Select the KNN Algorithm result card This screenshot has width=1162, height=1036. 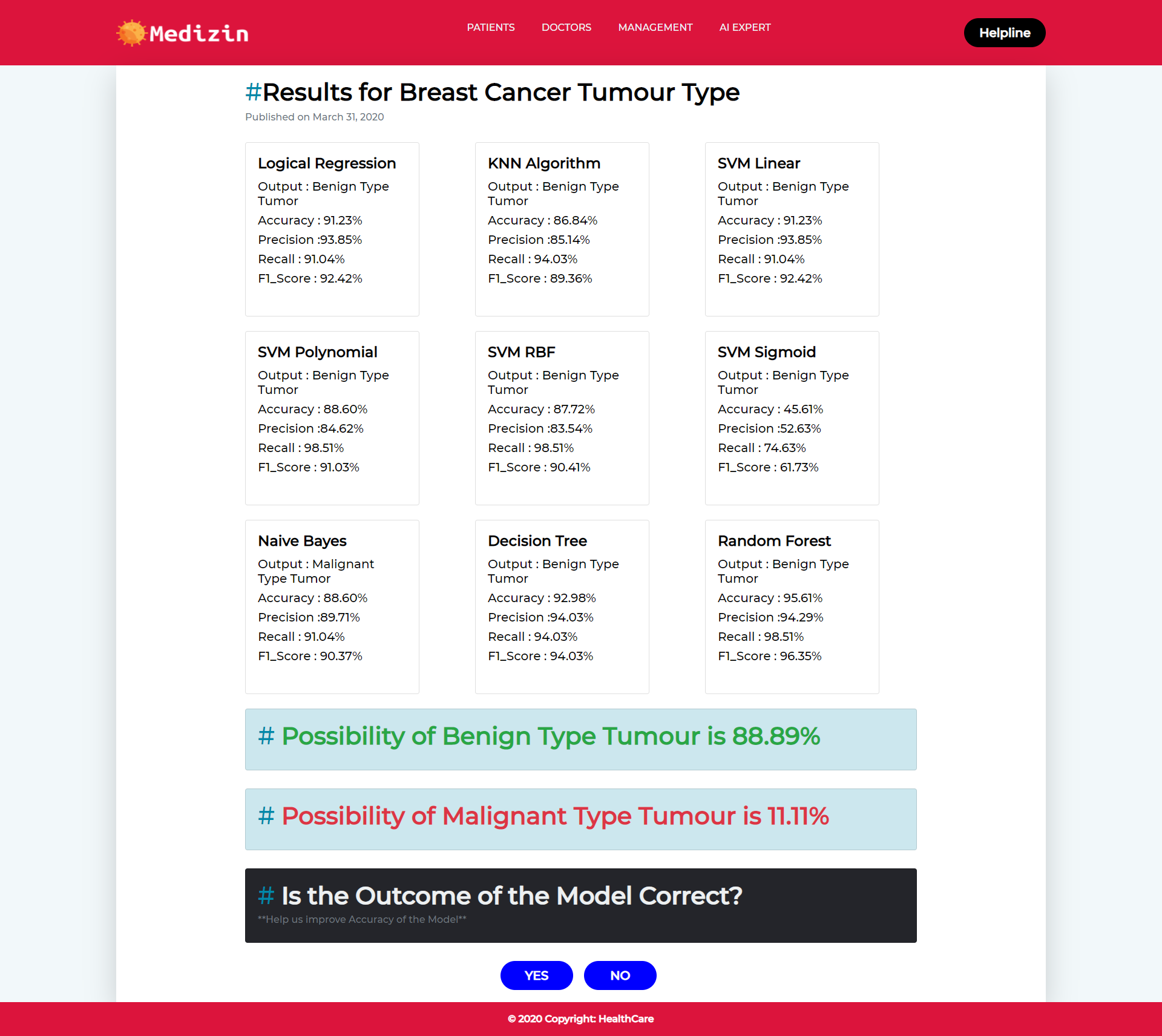tap(562, 229)
